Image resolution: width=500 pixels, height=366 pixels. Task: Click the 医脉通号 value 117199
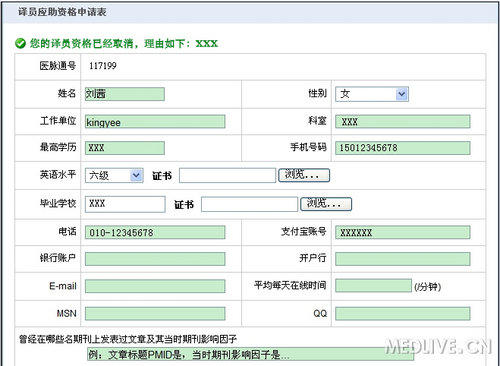coord(103,66)
